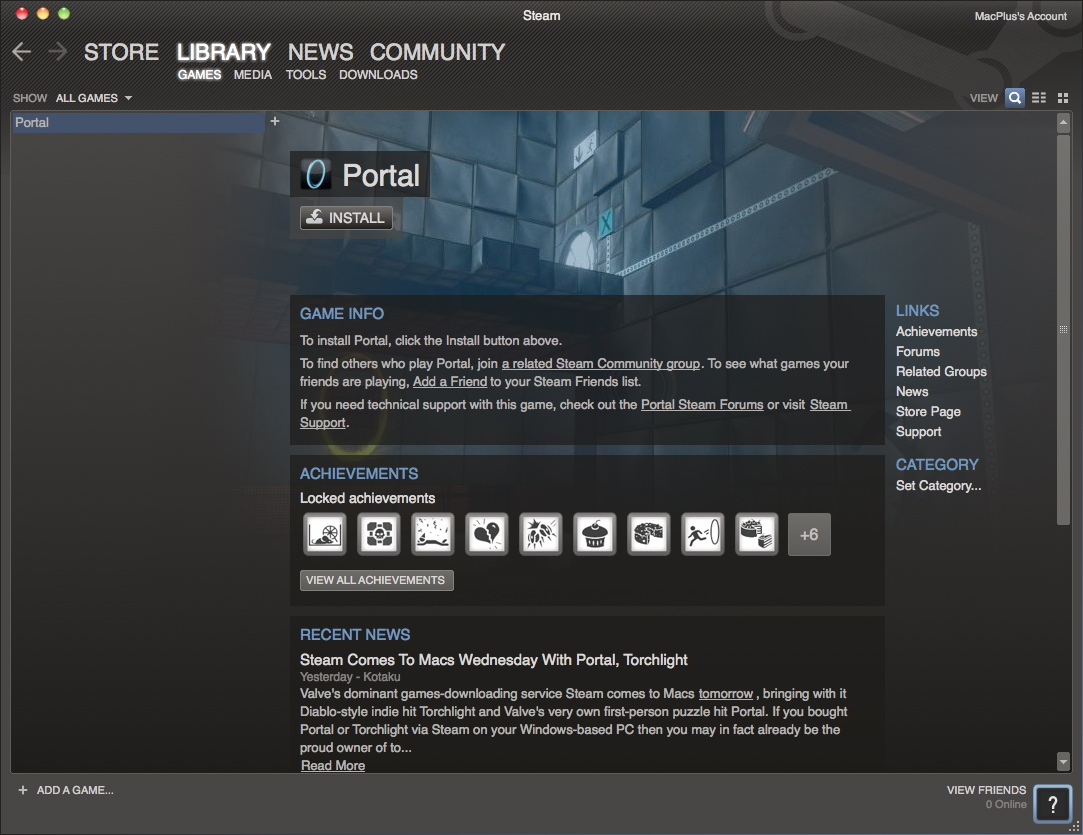The height and width of the screenshot is (835, 1083).
Task: Select the fifth locked achievement with burst icon
Action: [x=540, y=534]
